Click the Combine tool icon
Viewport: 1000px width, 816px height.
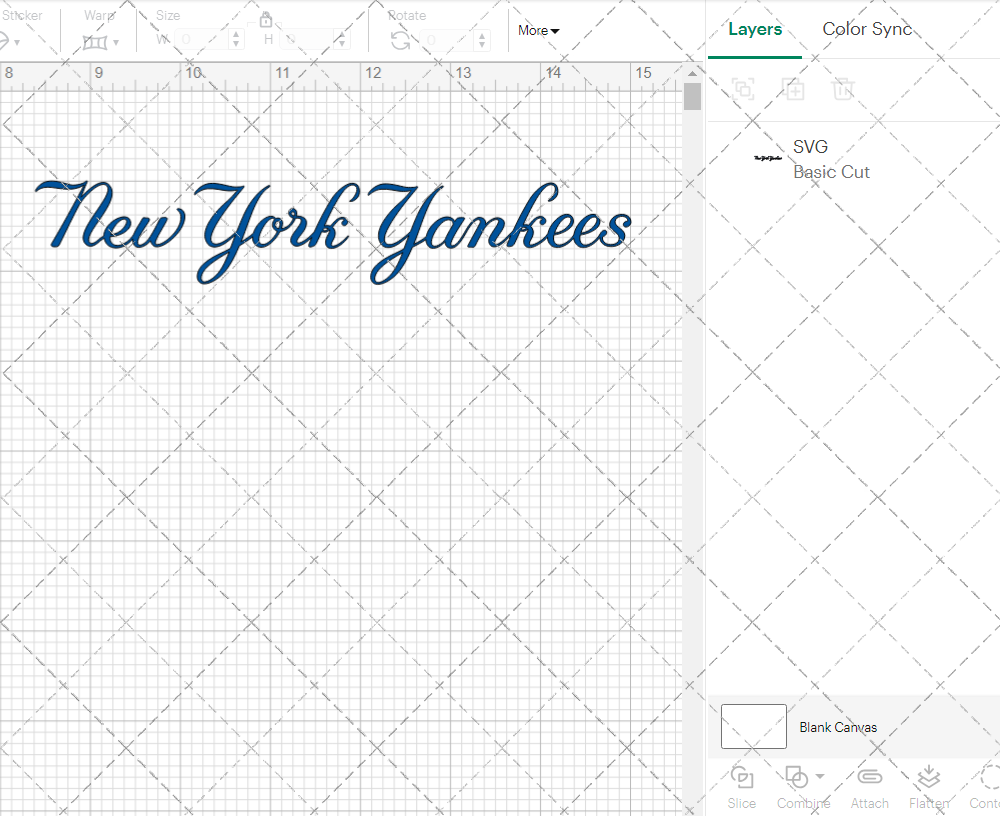tap(797, 778)
